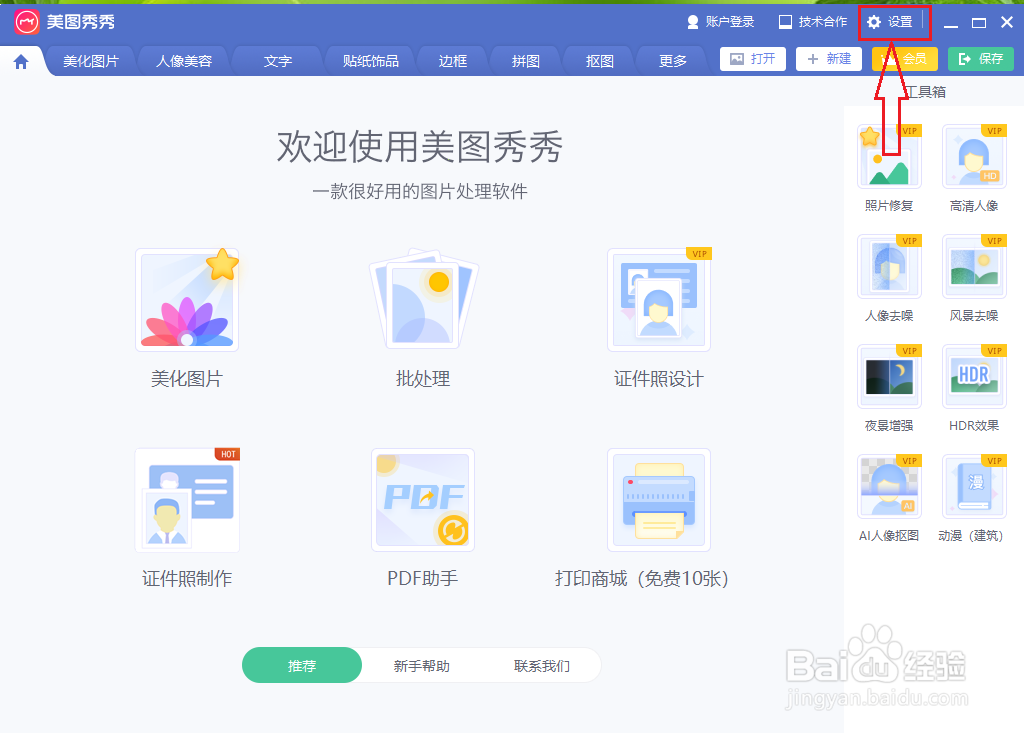Viewport: 1024px width, 733px height.
Task: Click the 新建 button
Action: 829,59
